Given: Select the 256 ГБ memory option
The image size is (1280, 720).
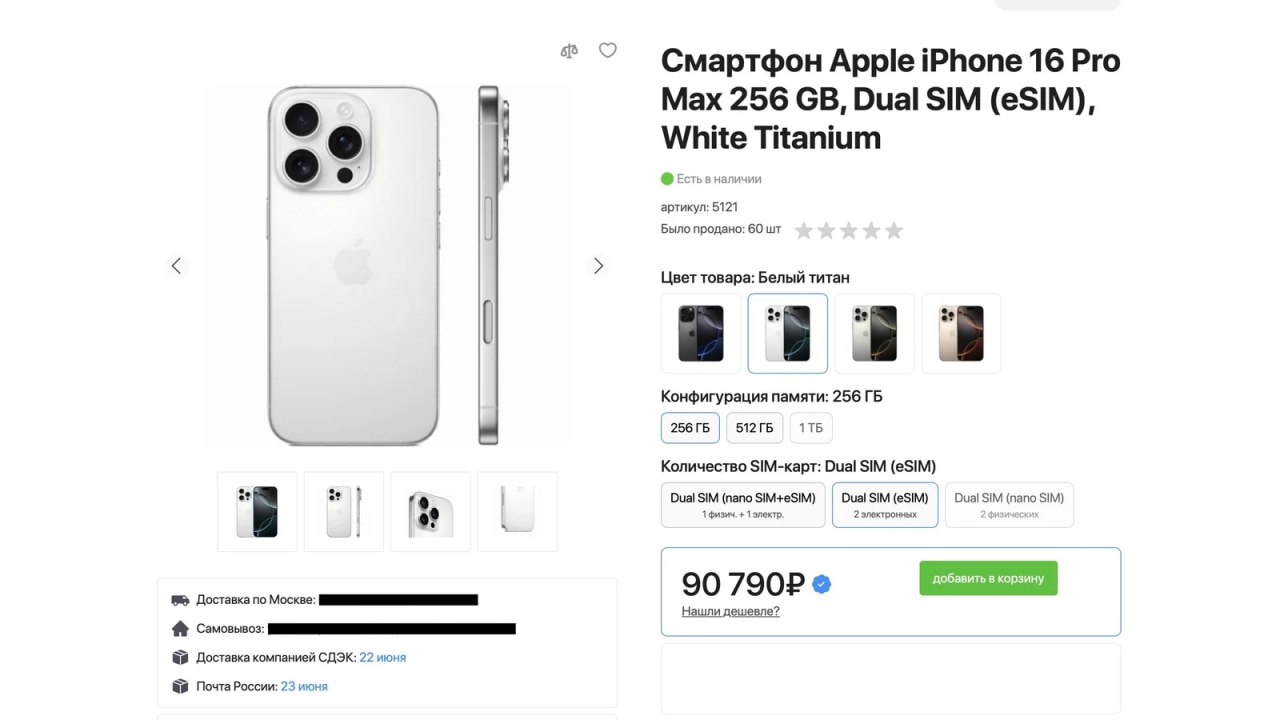Looking at the screenshot, I should point(690,428).
